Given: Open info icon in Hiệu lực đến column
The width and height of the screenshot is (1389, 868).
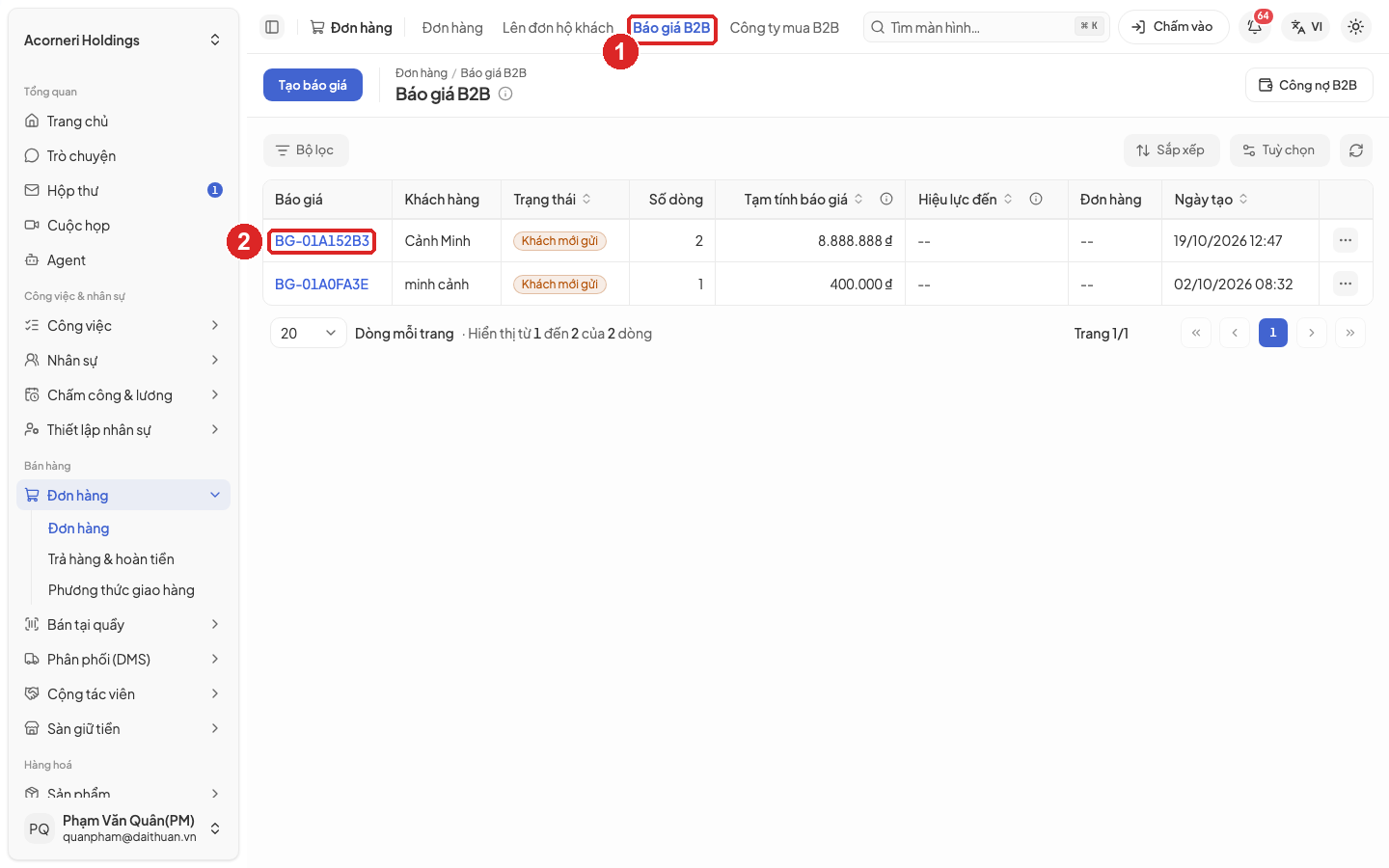Looking at the screenshot, I should tap(1036, 199).
